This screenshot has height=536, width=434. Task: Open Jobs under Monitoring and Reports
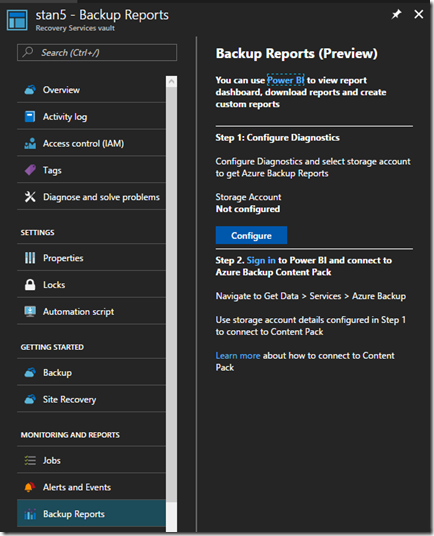(x=92, y=460)
